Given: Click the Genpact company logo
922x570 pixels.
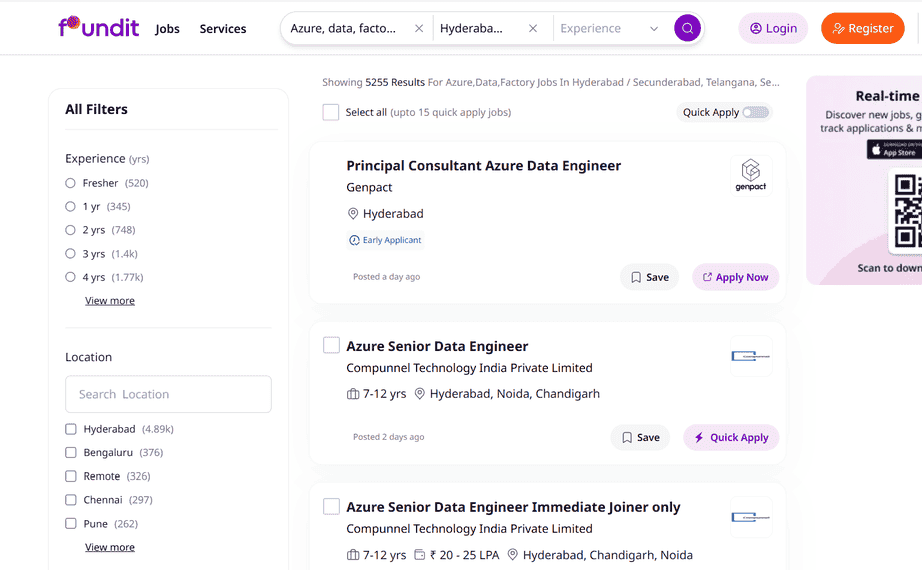Looking at the screenshot, I should tap(751, 175).
